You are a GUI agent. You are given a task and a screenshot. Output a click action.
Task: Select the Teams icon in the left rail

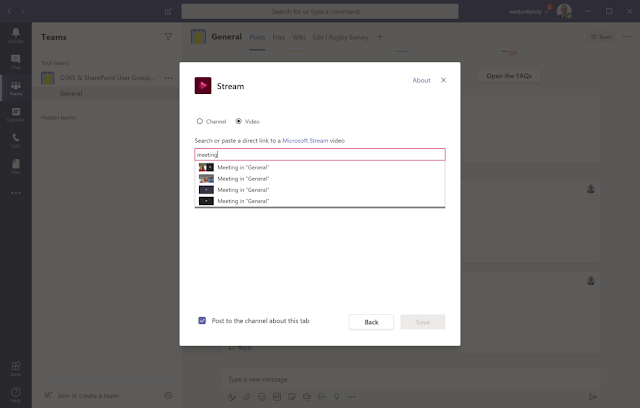(x=16, y=88)
